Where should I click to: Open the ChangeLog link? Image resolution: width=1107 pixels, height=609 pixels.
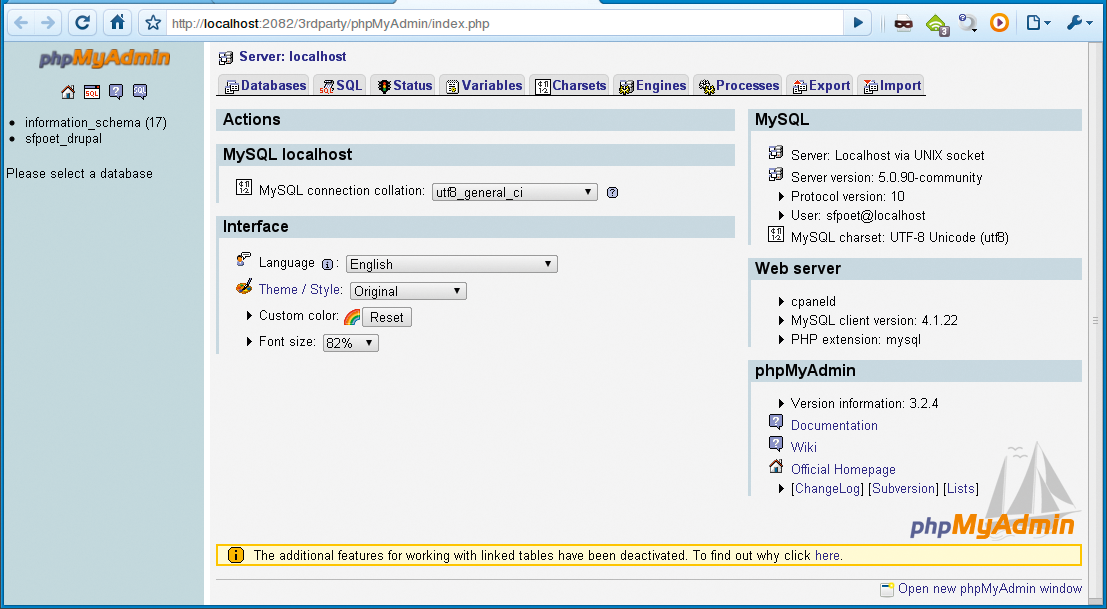[x=827, y=488]
